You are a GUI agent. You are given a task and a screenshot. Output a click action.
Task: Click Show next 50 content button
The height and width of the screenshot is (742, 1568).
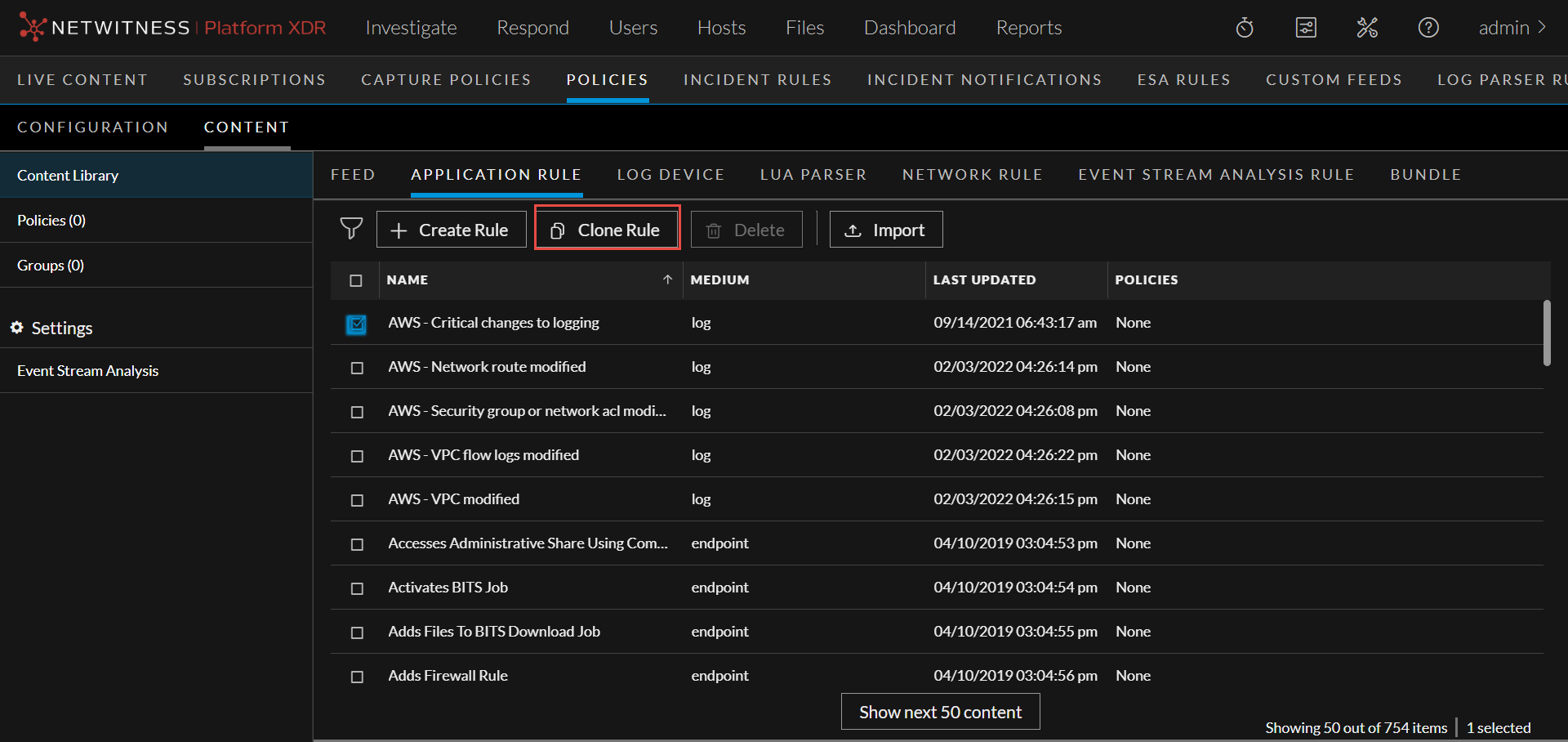tap(940, 712)
